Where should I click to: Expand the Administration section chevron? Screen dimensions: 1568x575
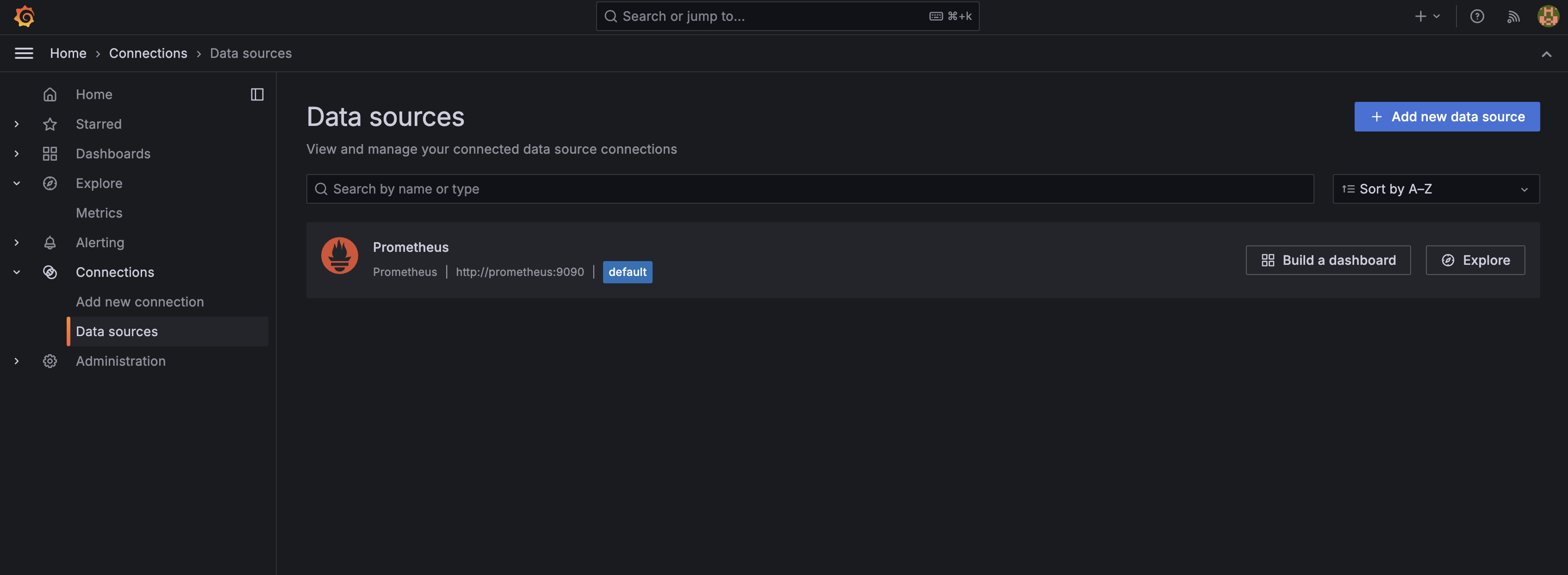point(17,361)
